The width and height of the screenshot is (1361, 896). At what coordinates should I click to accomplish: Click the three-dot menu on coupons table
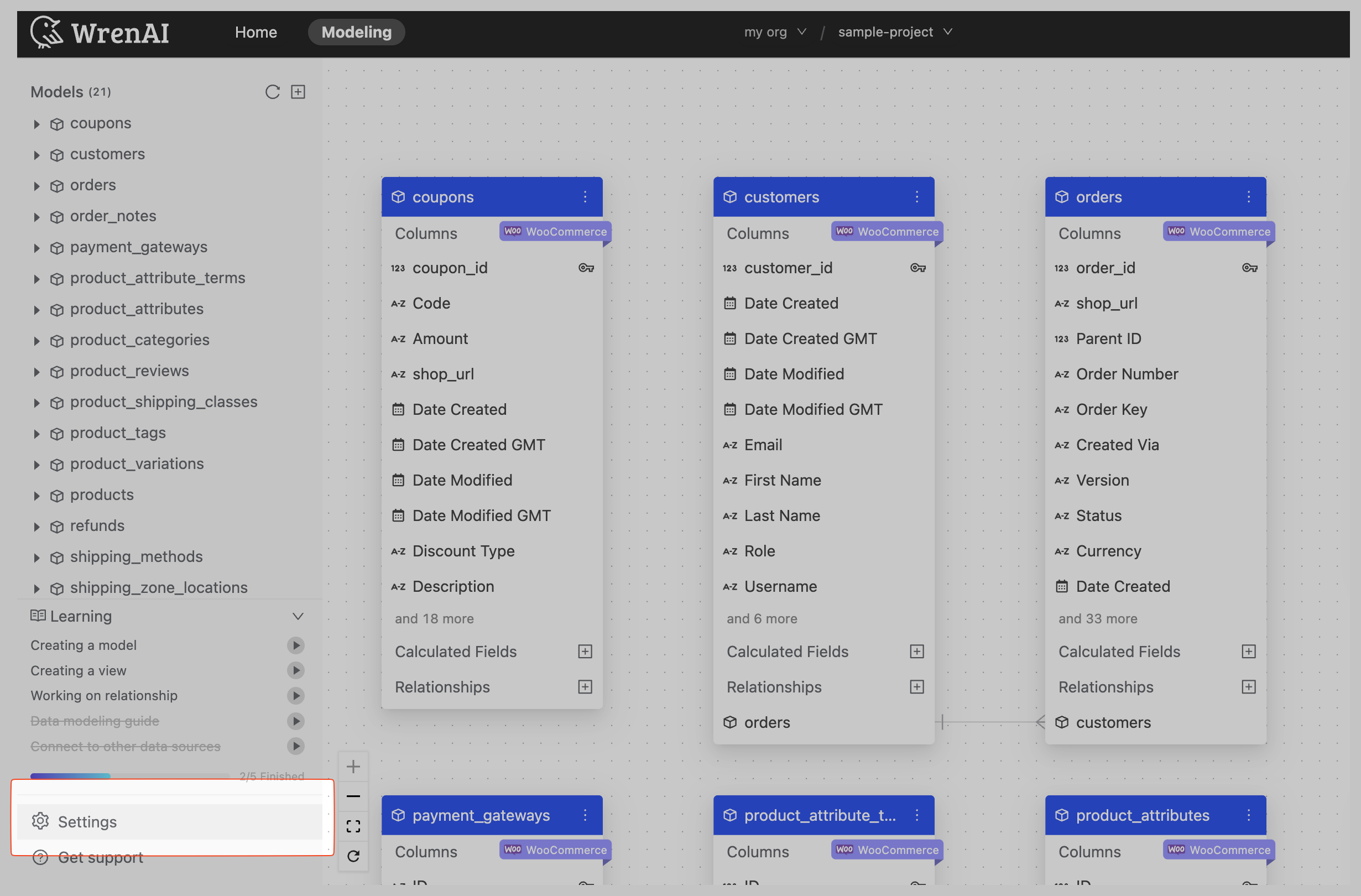pyautogui.click(x=585, y=196)
